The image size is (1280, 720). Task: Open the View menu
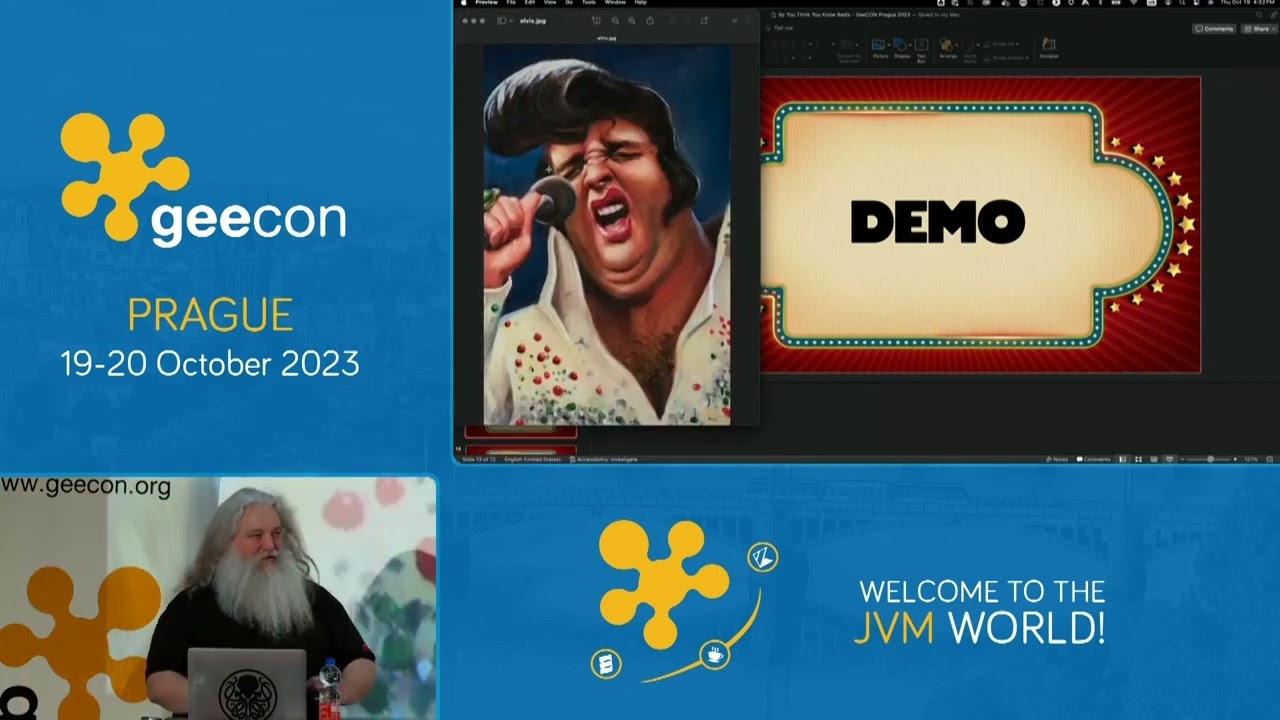(x=550, y=3)
